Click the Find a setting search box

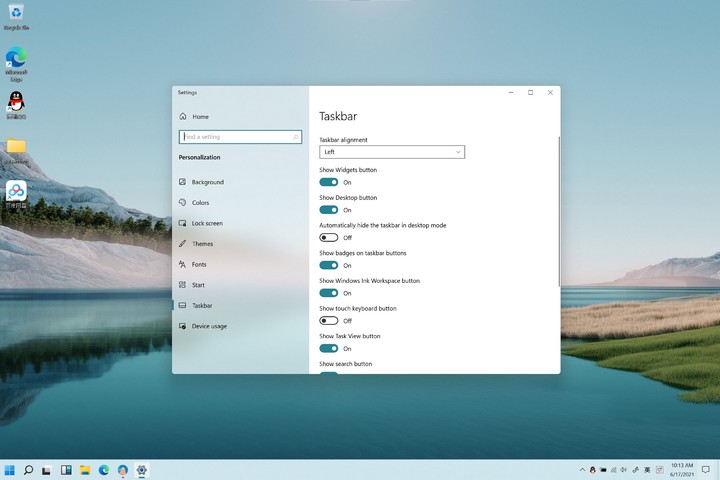(240, 137)
